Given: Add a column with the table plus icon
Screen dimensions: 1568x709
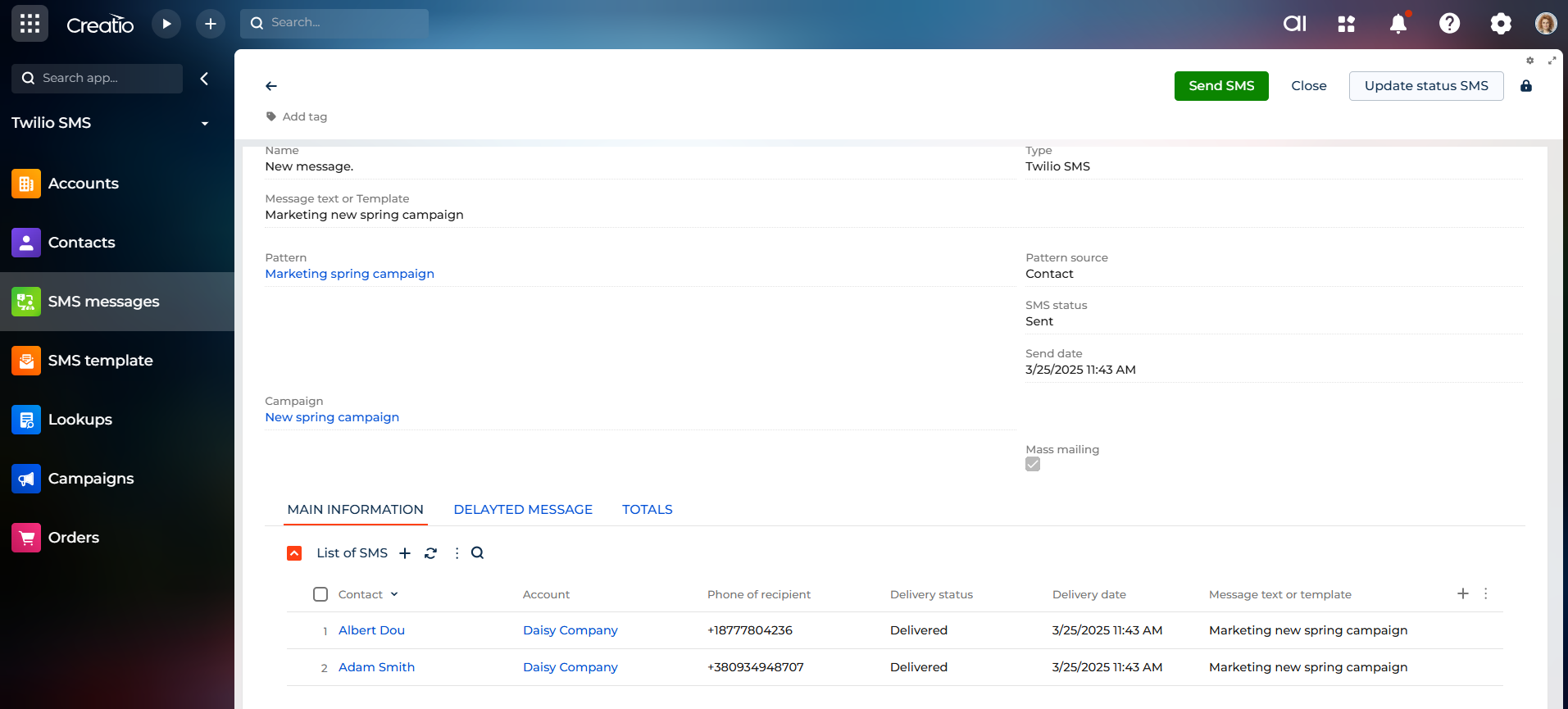Looking at the screenshot, I should (1463, 593).
